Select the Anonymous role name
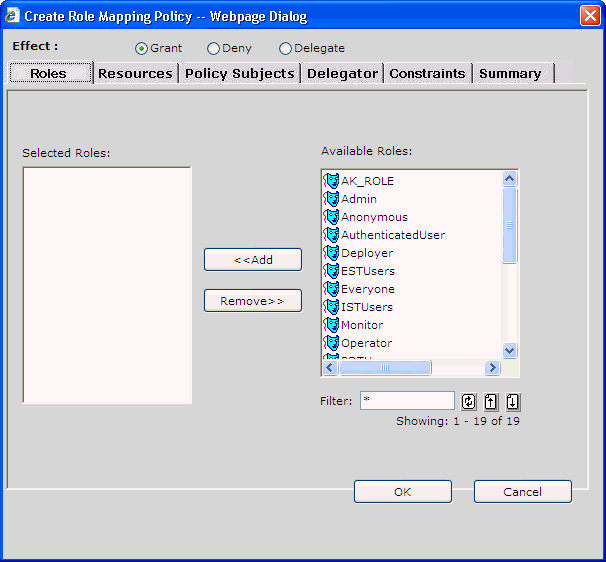606x562 pixels. (374, 217)
